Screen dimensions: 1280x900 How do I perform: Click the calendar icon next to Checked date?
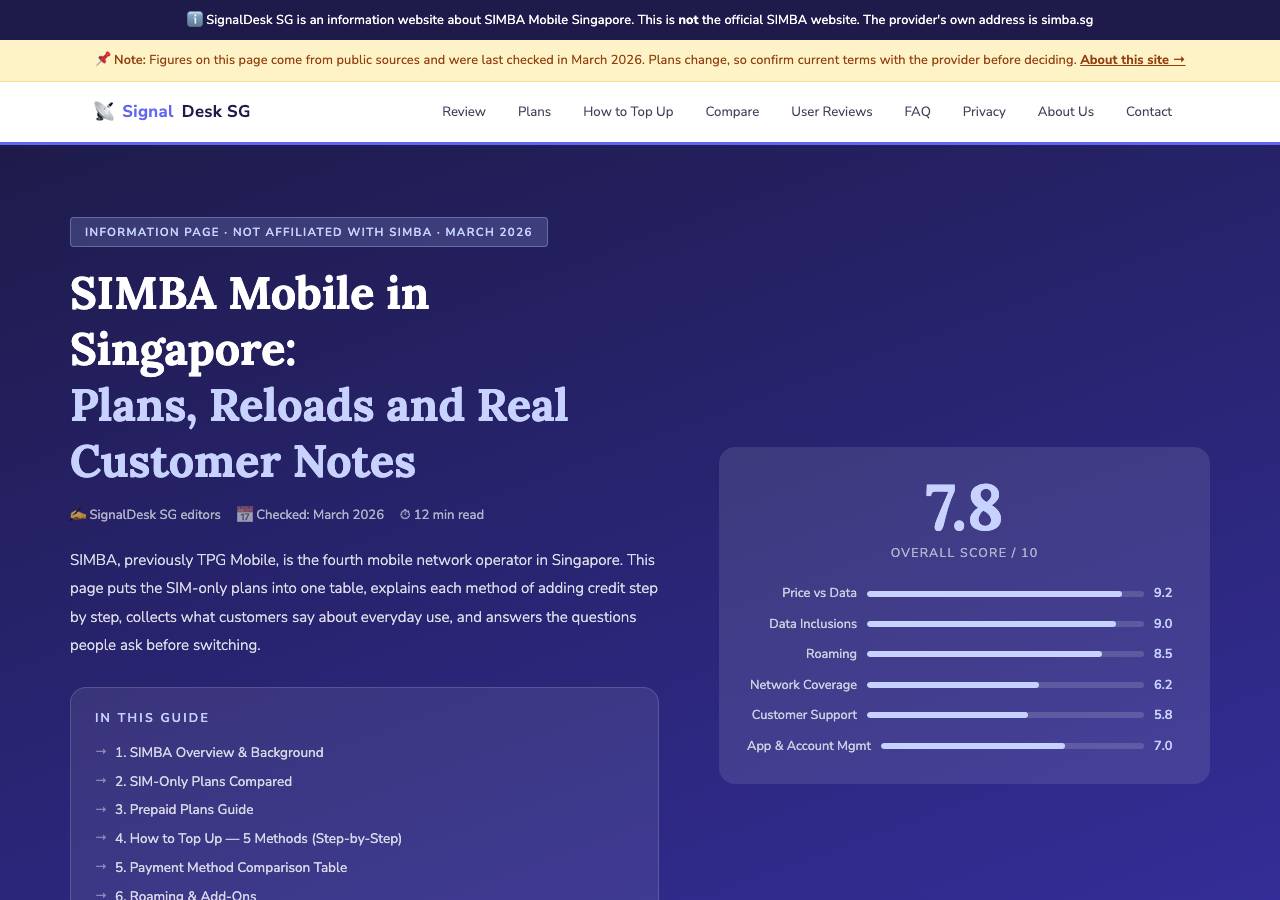point(244,514)
